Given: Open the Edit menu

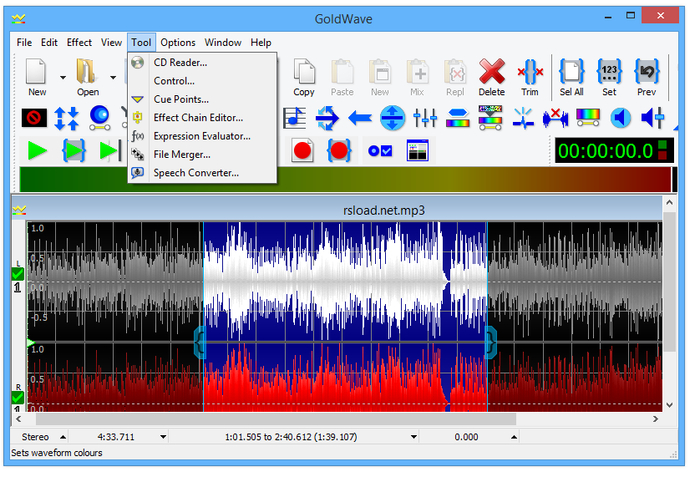Looking at the screenshot, I should (49, 42).
